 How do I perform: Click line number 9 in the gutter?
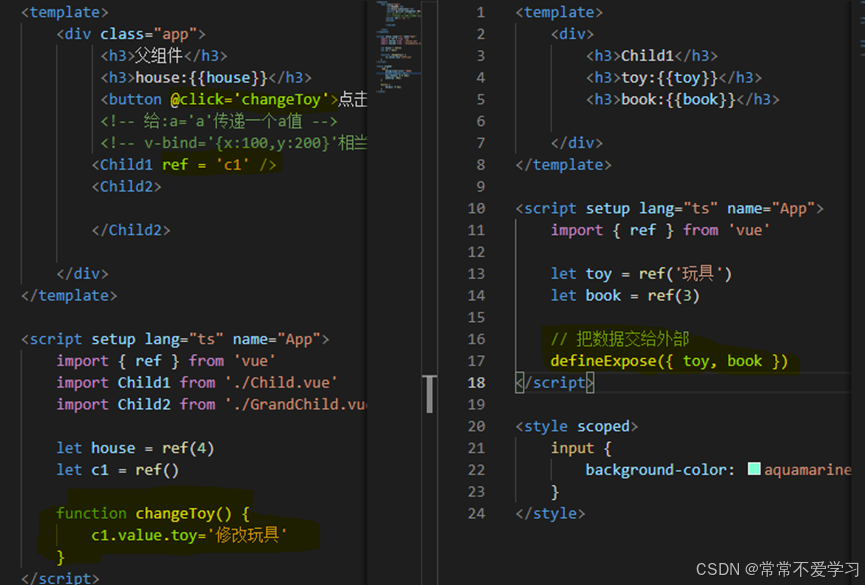(480, 187)
